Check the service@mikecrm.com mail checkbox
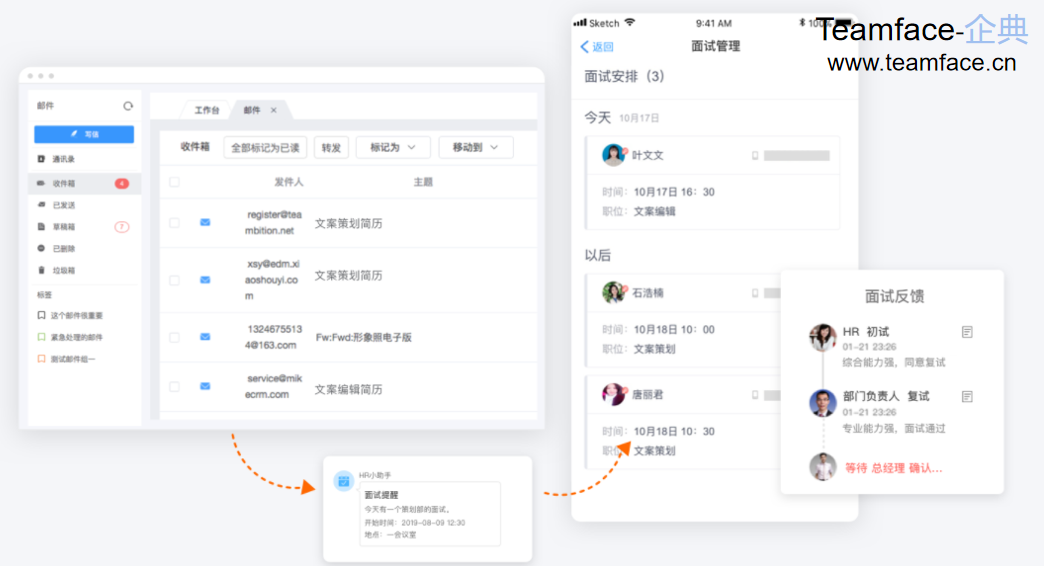This screenshot has height=566, width=1045. pyautogui.click(x=175, y=386)
